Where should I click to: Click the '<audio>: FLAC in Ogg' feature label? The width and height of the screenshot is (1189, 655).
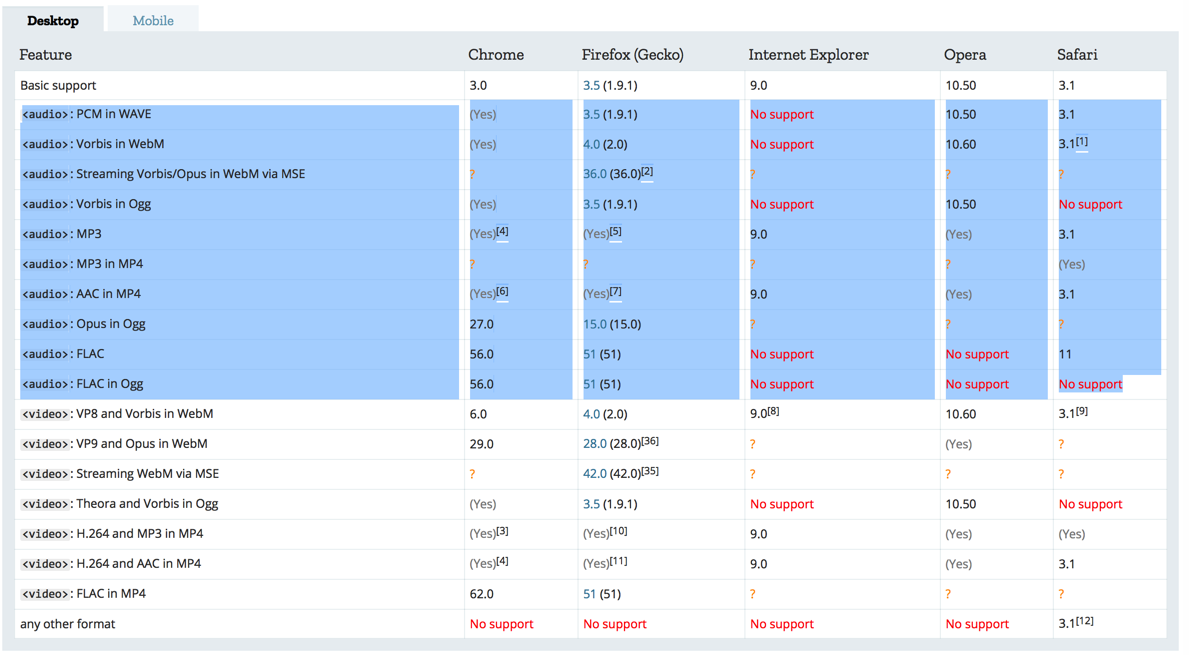pos(83,384)
